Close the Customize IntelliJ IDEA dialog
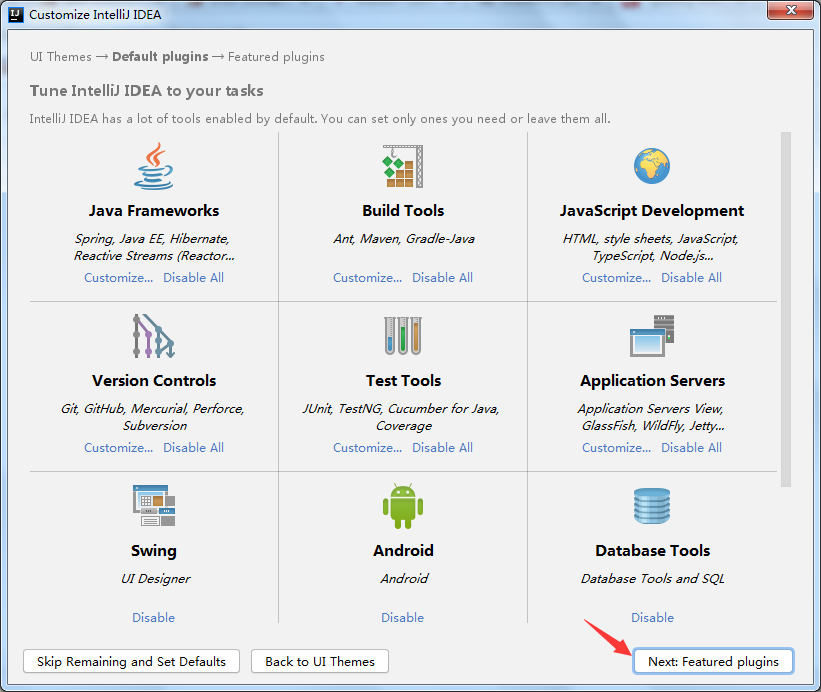Image resolution: width=821 pixels, height=692 pixels. [x=791, y=10]
